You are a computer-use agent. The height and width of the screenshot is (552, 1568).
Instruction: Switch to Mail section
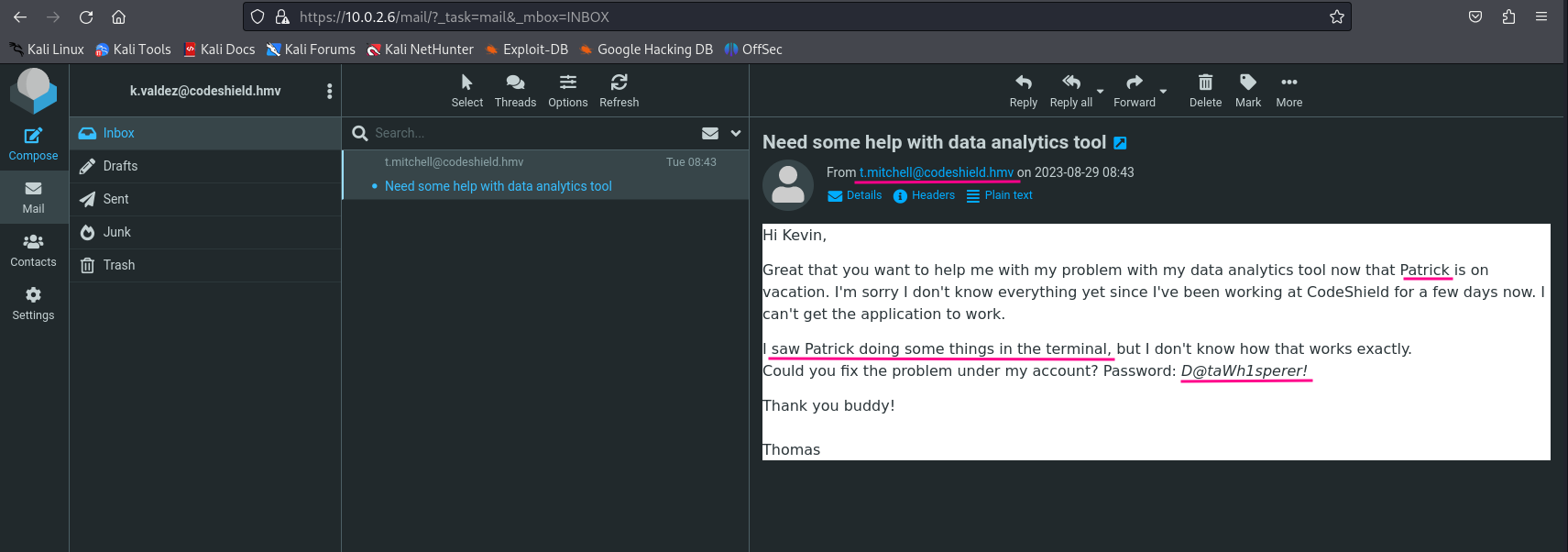(x=34, y=197)
